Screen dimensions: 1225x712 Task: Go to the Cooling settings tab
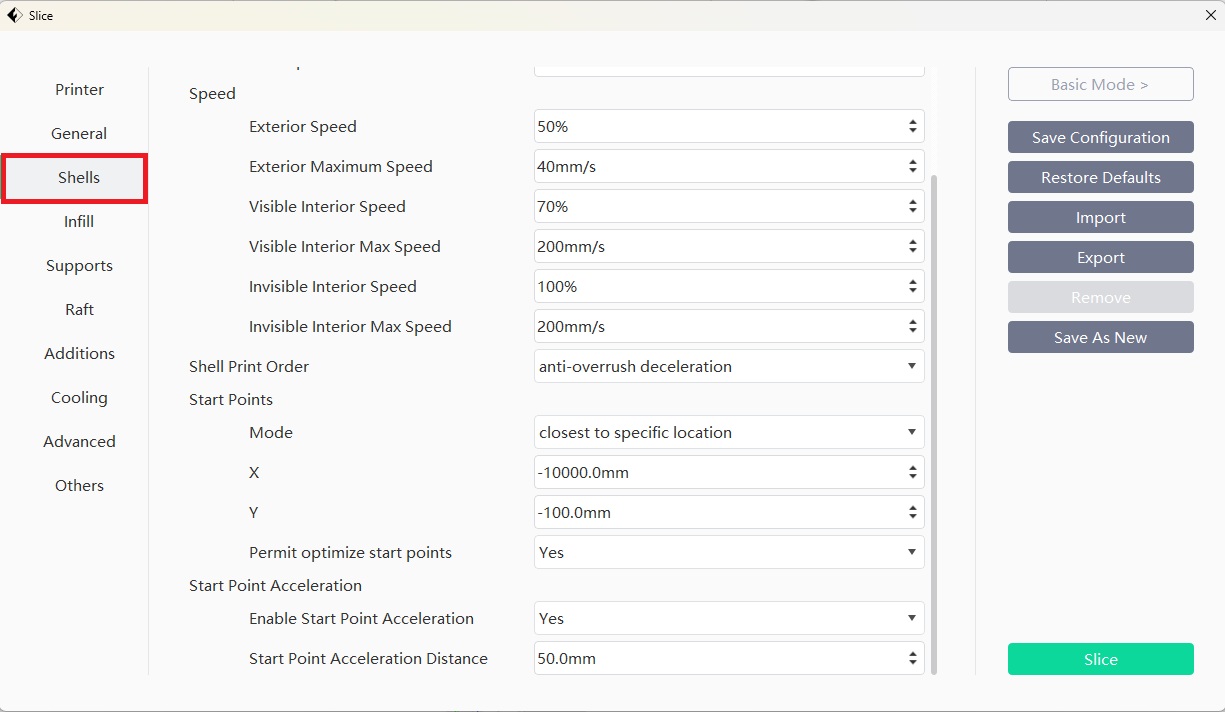coord(79,398)
